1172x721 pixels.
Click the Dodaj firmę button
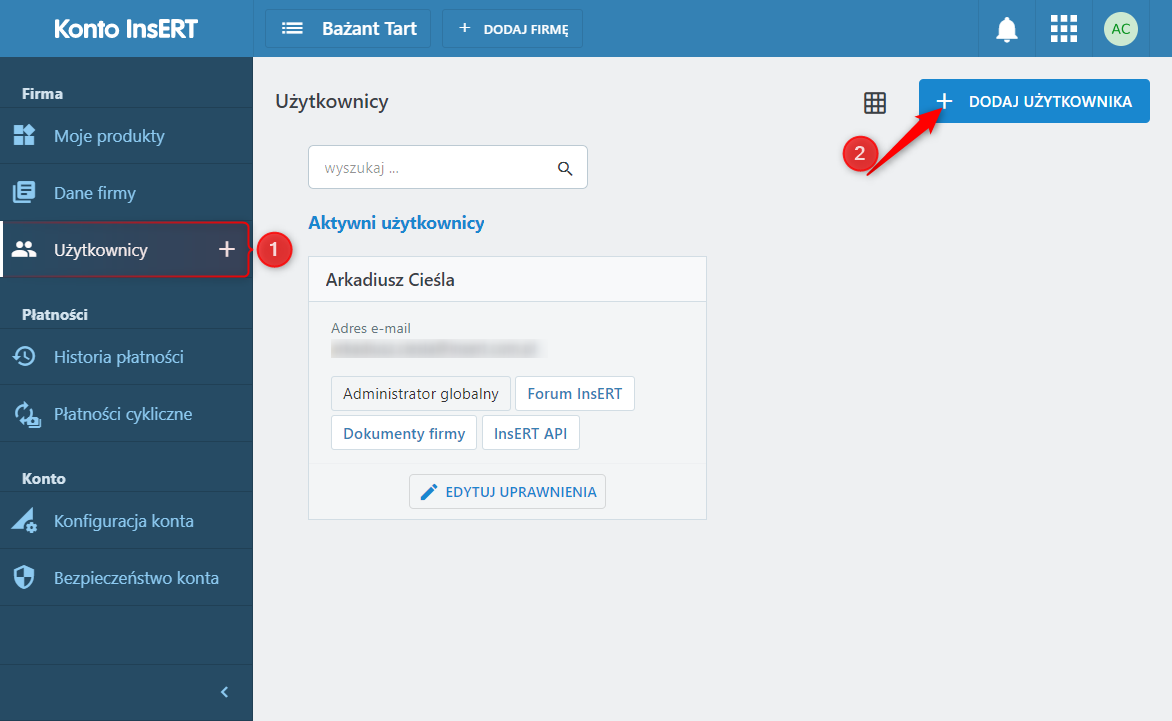(512, 29)
